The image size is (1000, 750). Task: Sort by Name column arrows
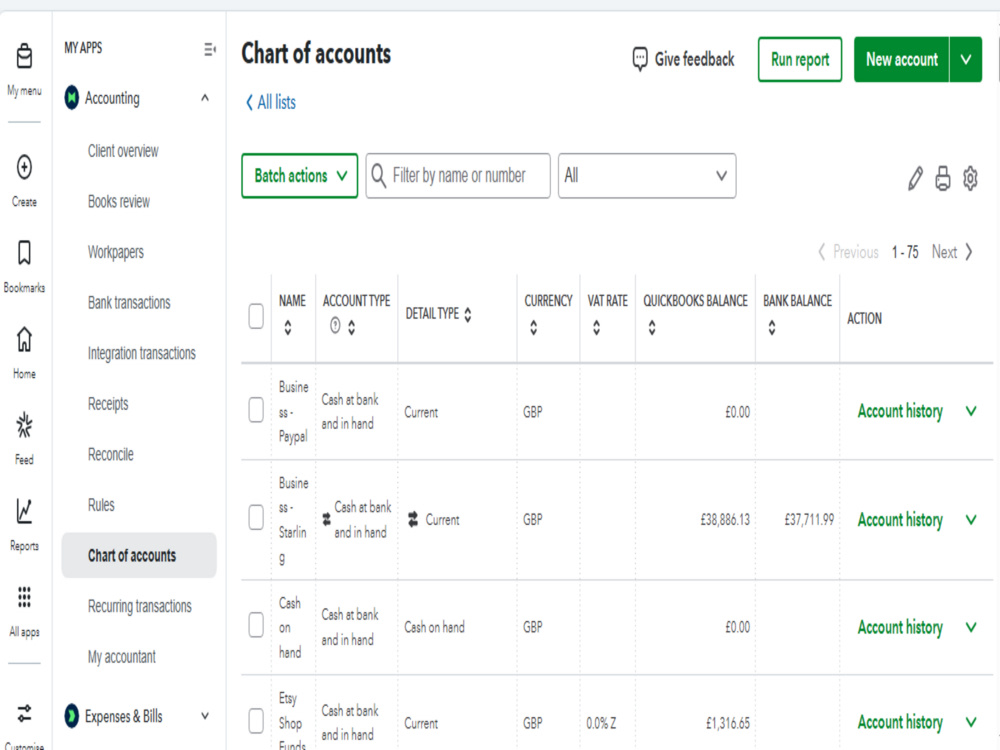coord(288,328)
